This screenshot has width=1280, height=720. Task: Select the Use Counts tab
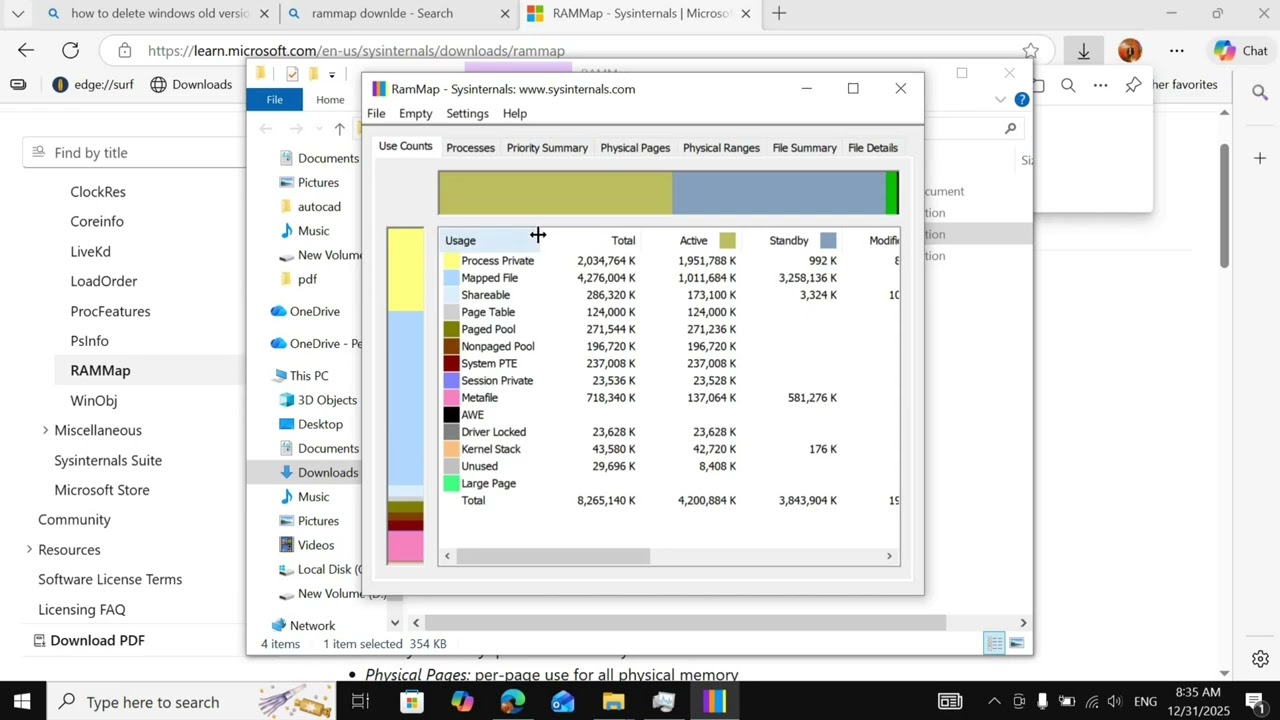tap(405, 146)
